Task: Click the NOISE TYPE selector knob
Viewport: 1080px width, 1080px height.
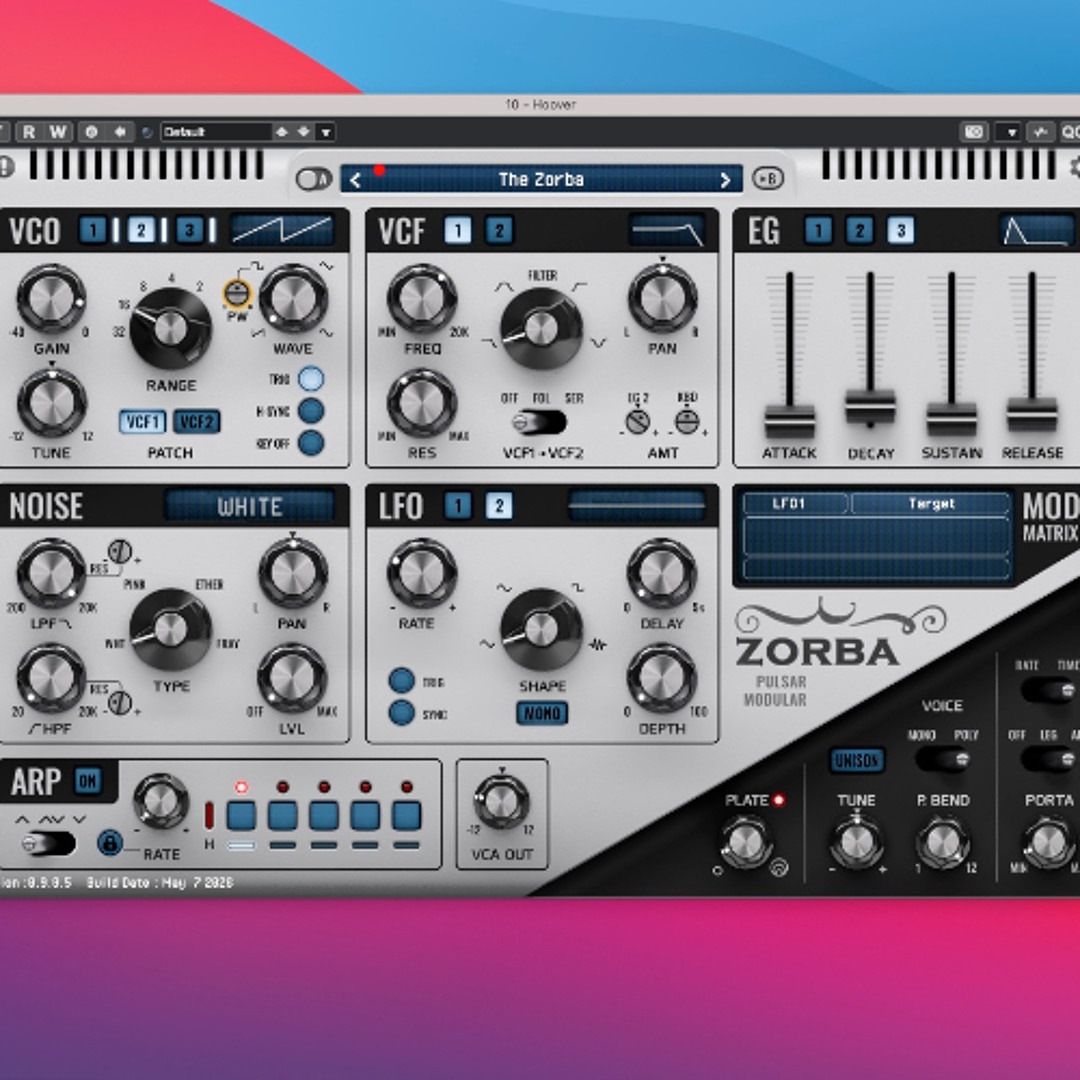Action: tap(170, 629)
